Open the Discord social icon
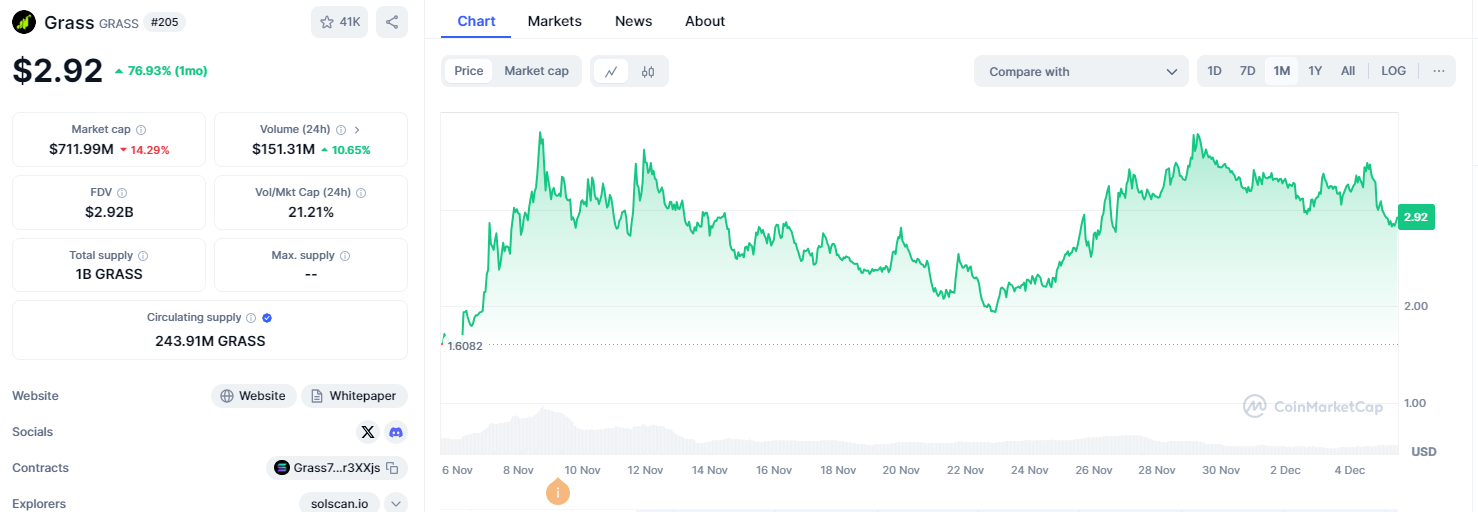The image size is (1478, 512). click(x=396, y=432)
